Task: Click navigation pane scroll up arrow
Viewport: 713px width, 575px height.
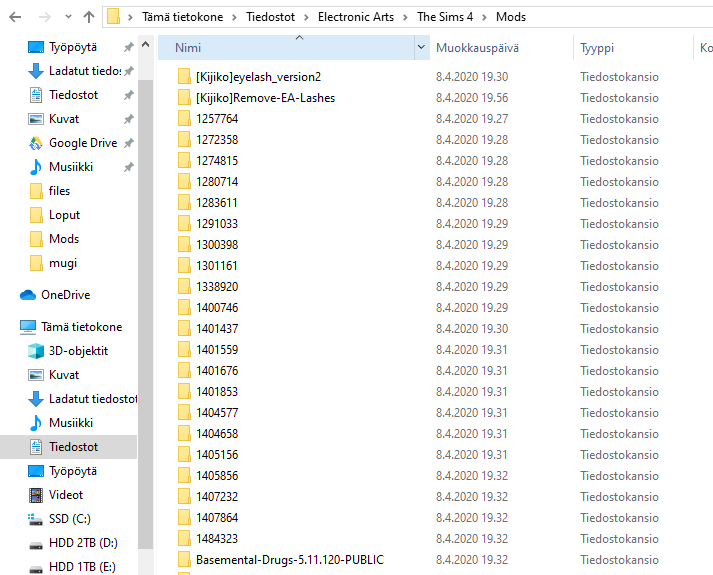Action: (146, 45)
